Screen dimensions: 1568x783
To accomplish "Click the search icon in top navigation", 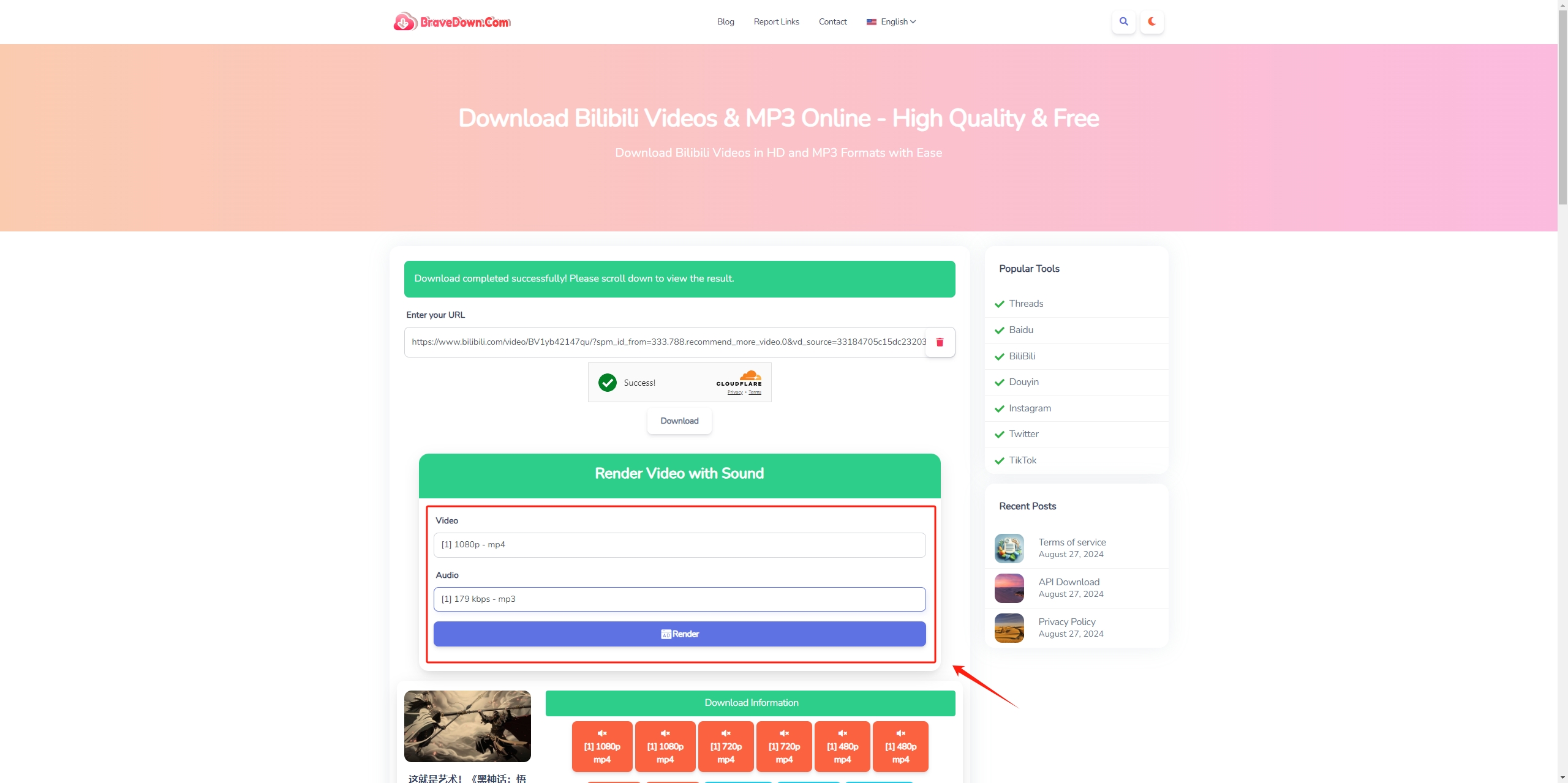I will 1123,21.
